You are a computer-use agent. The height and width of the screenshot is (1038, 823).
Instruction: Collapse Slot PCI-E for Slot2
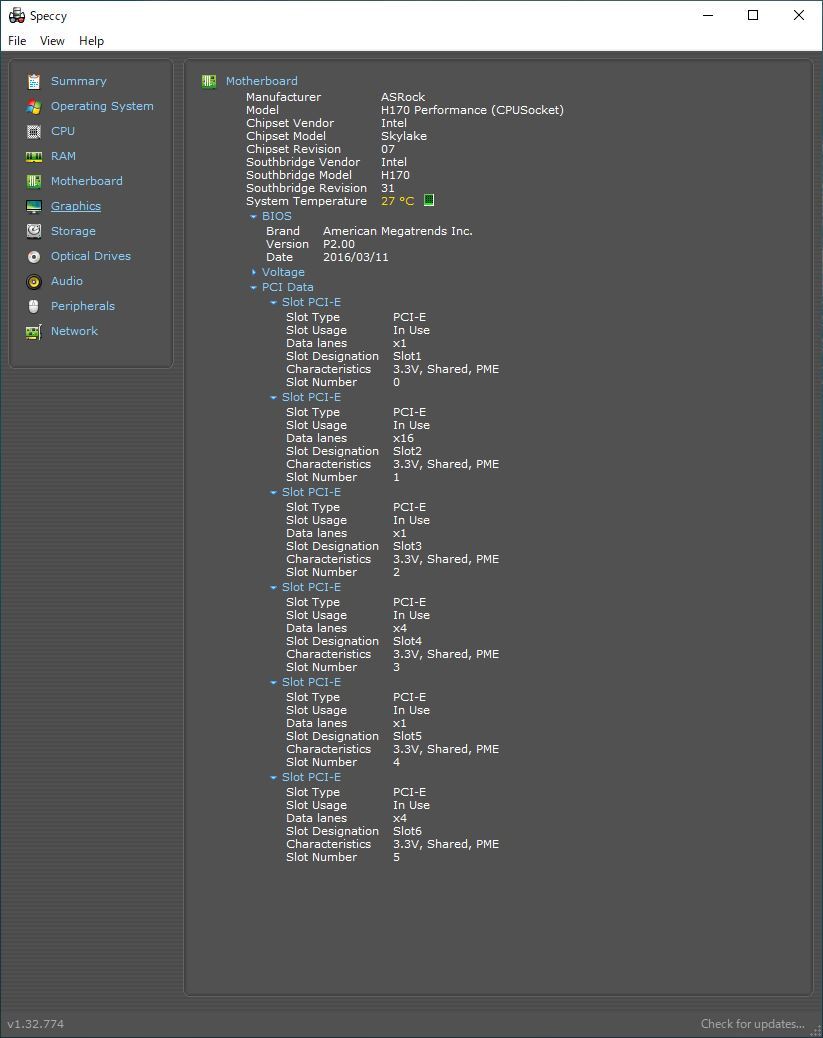(273, 398)
